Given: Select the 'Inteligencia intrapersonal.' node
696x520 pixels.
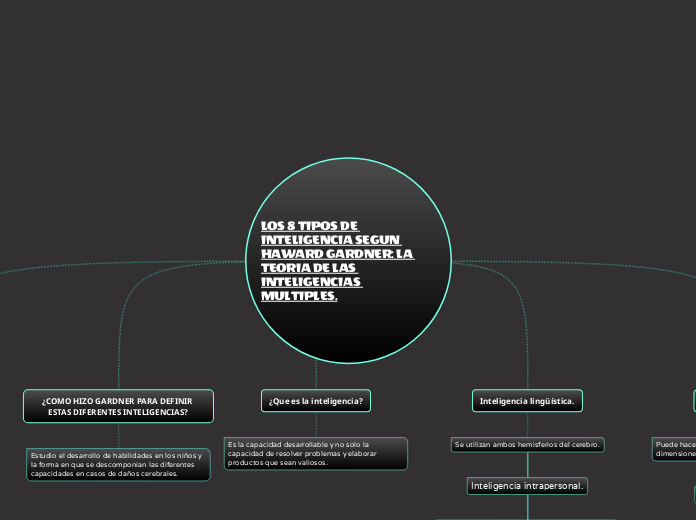Looking at the screenshot, I should click(x=527, y=486).
